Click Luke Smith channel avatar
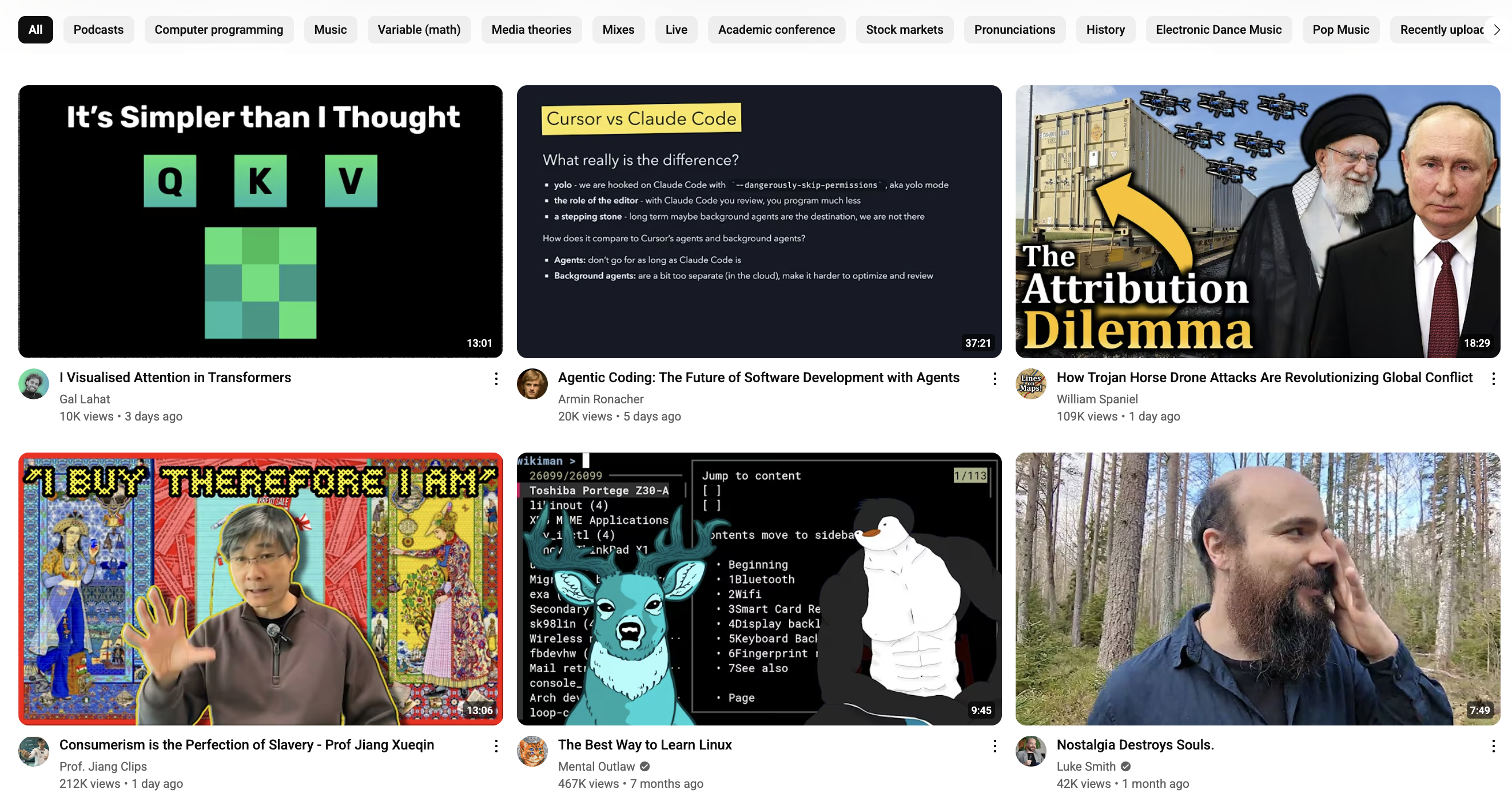This screenshot has height=809, width=1512. (1031, 751)
